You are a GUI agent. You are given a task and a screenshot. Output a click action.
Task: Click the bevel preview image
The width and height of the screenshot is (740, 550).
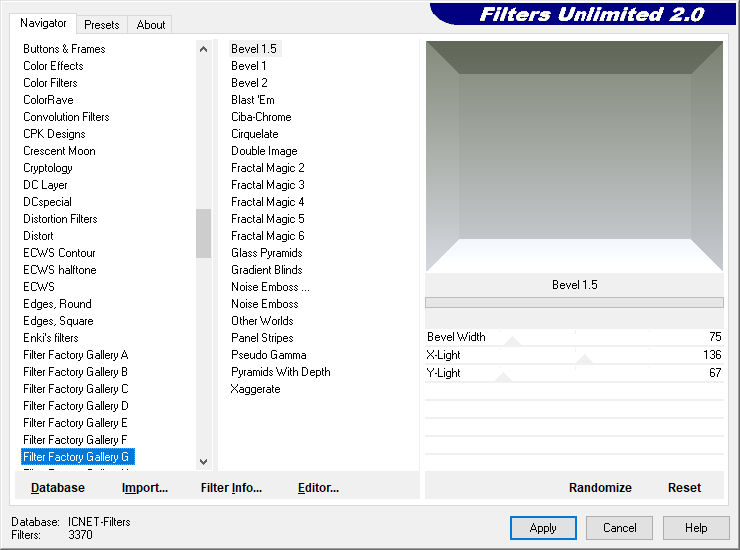574,156
